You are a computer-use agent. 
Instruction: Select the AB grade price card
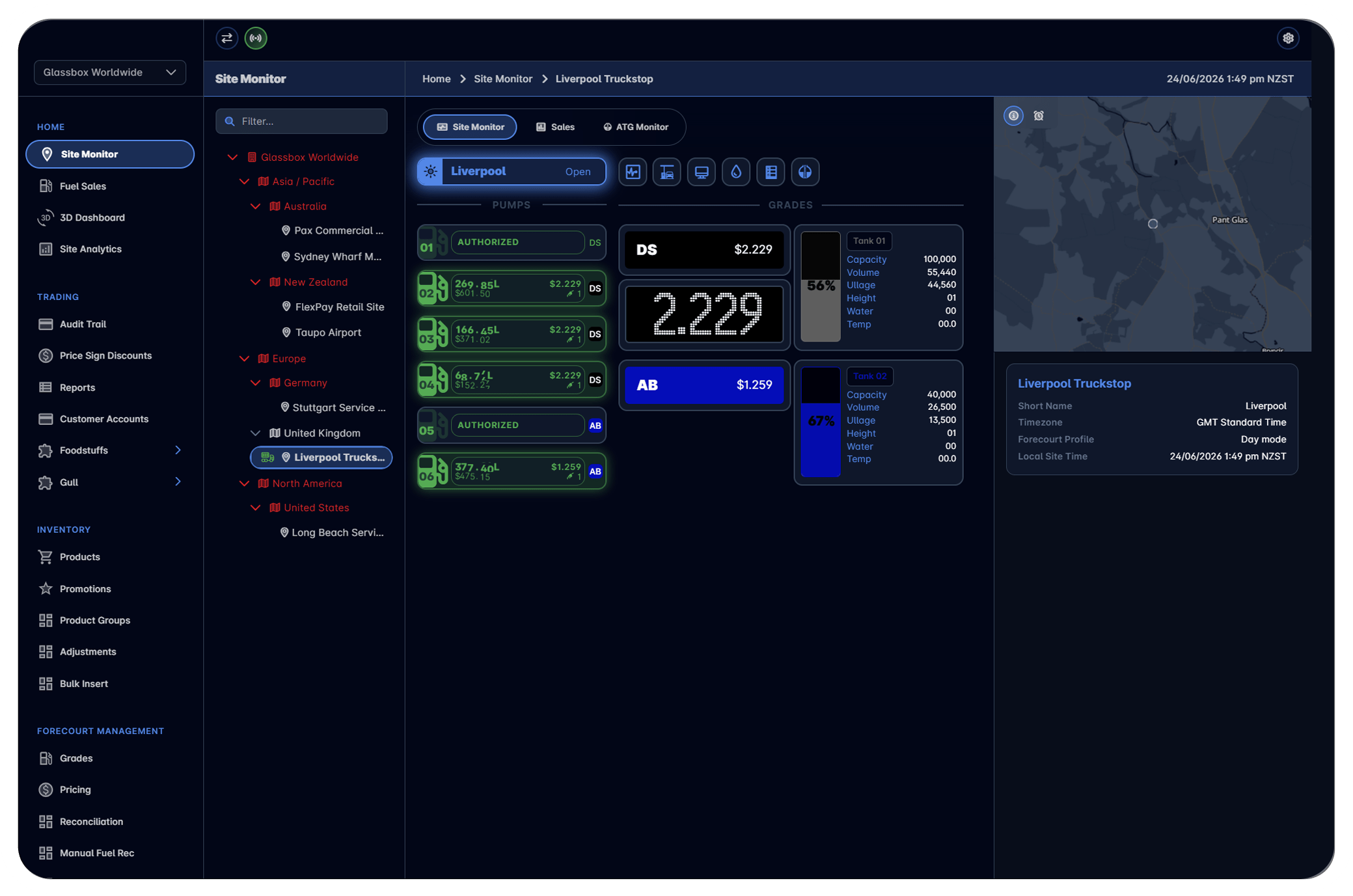(x=704, y=385)
